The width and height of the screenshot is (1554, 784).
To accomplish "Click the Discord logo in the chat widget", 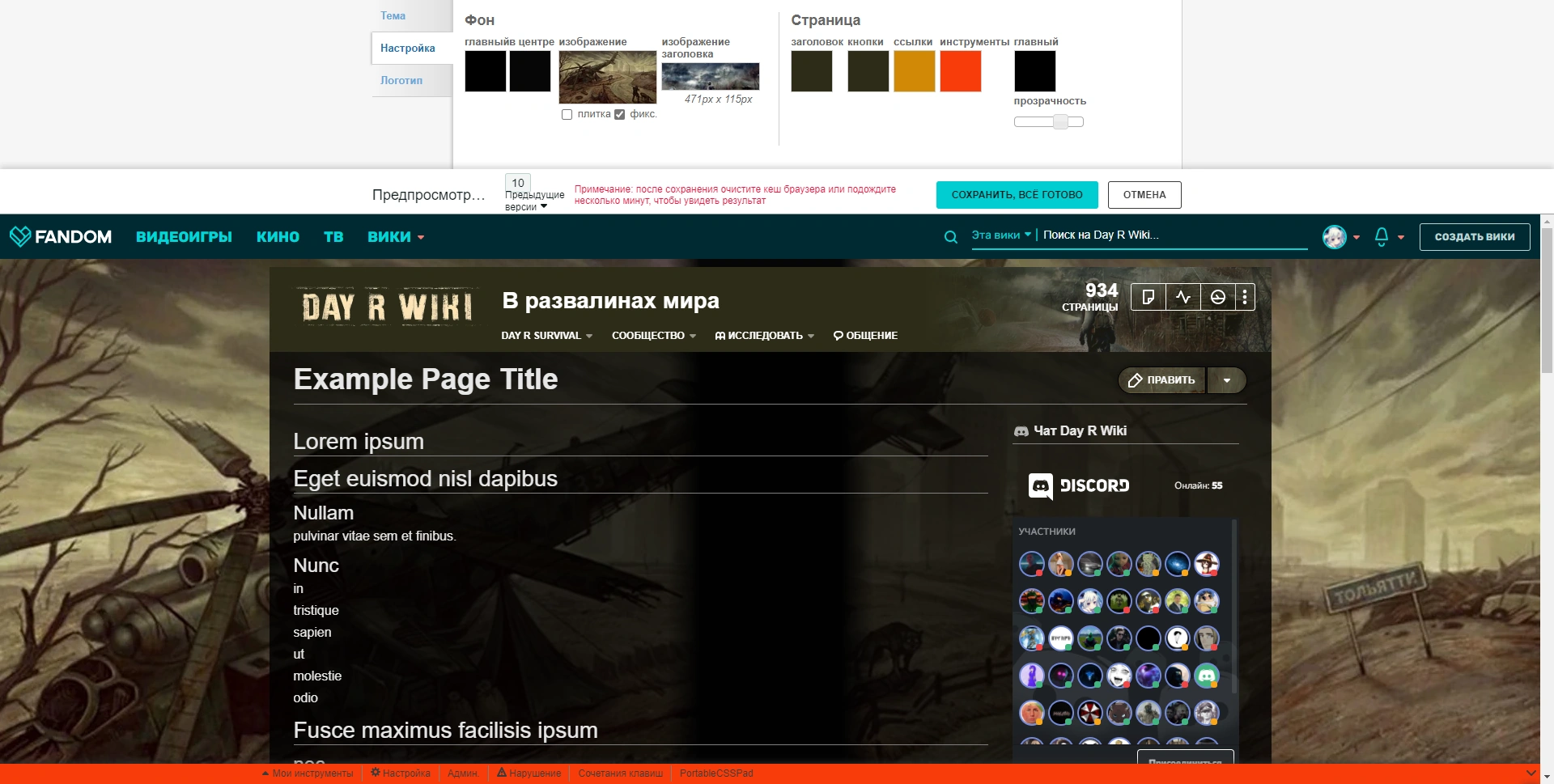I will click(x=1079, y=485).
